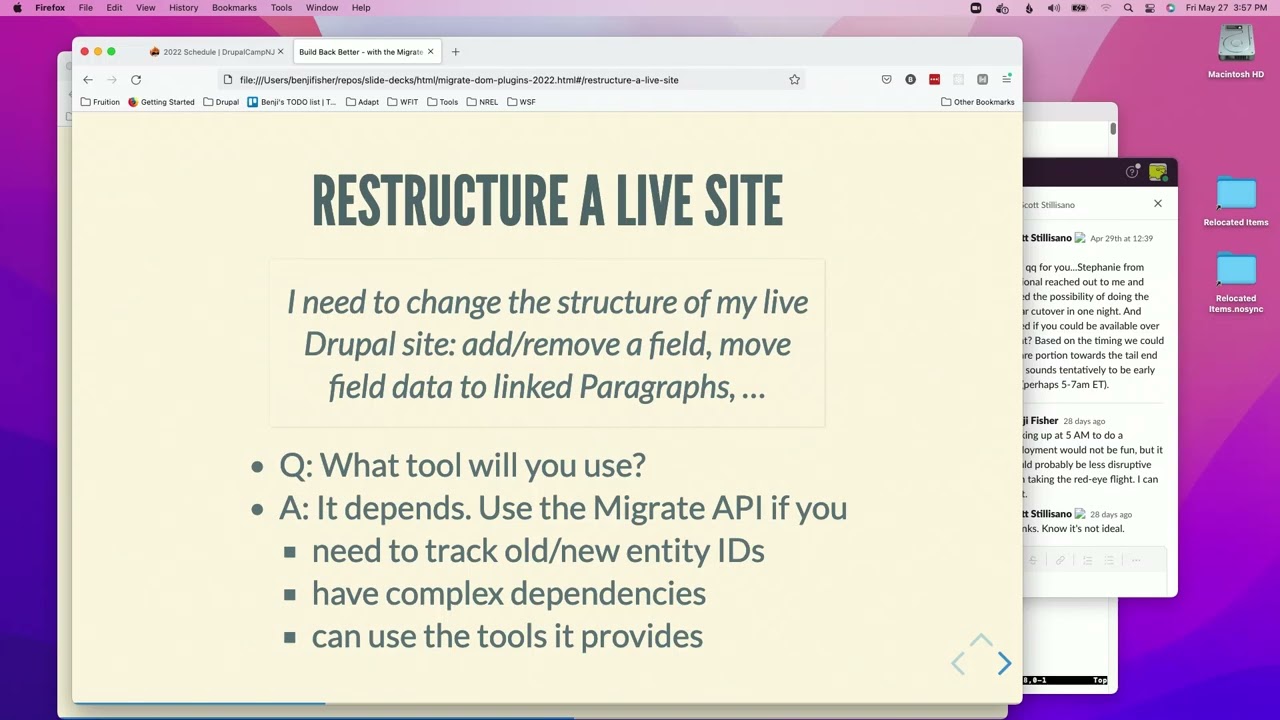This screenshot has width=1280, height=720.
Task: Open the Fruition bookmarks folder
Action: coord(100,102)
